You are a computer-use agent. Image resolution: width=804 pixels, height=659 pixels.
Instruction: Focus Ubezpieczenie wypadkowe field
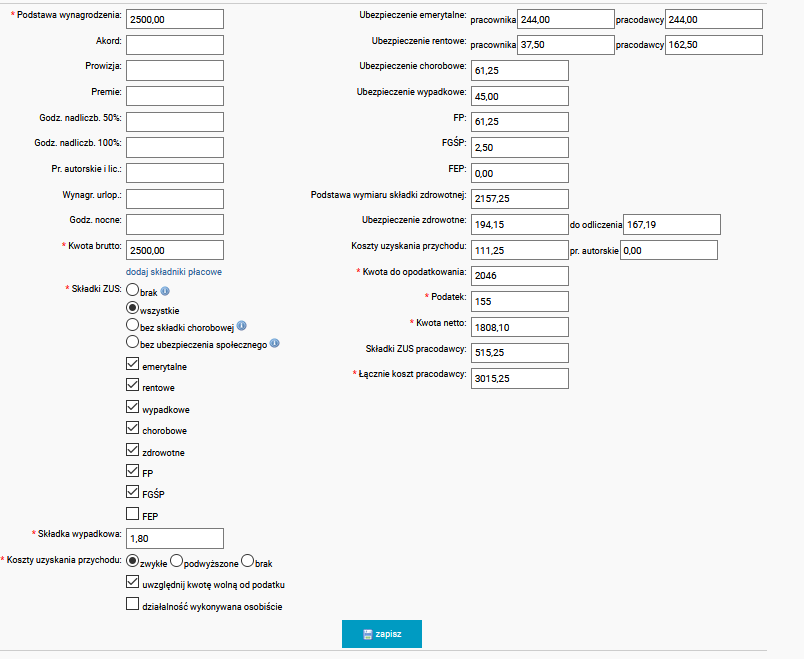pos(520,96)
